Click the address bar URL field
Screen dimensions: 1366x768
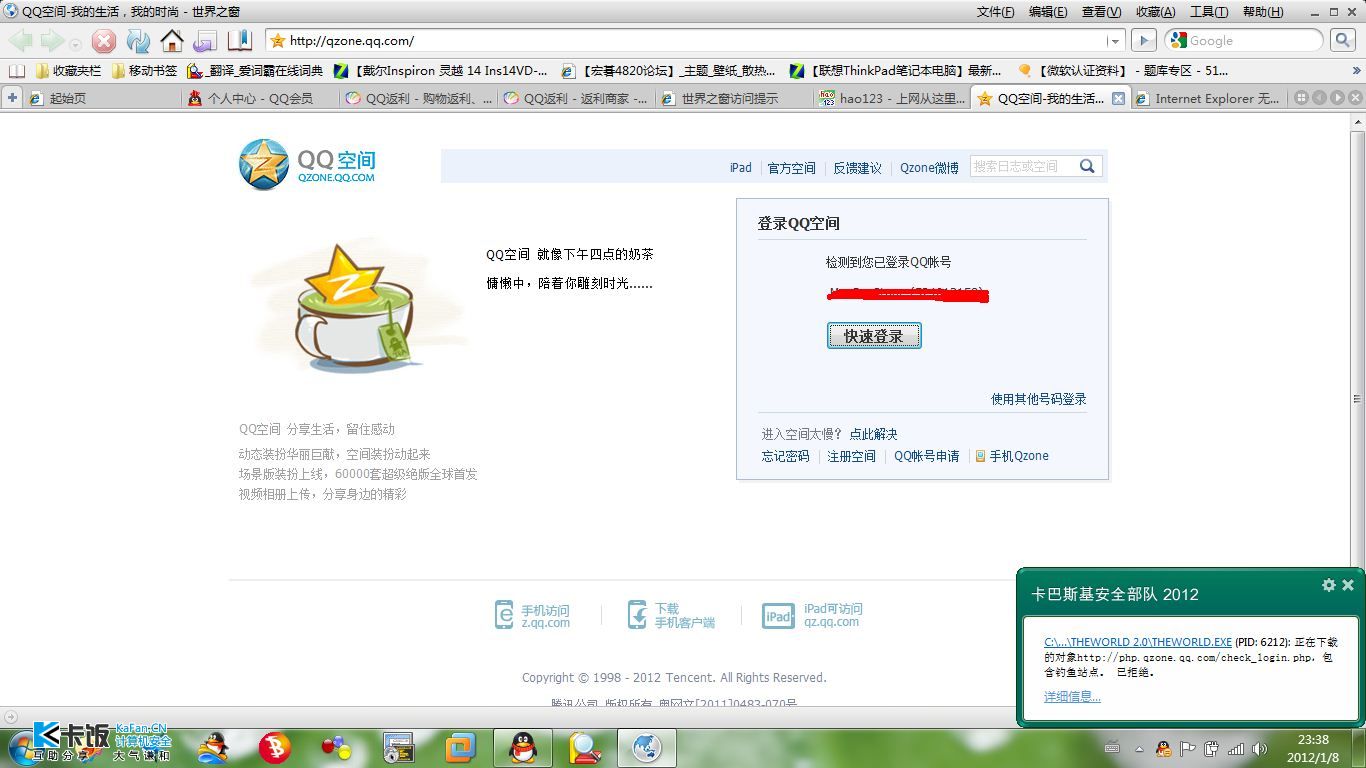(695, 41)
